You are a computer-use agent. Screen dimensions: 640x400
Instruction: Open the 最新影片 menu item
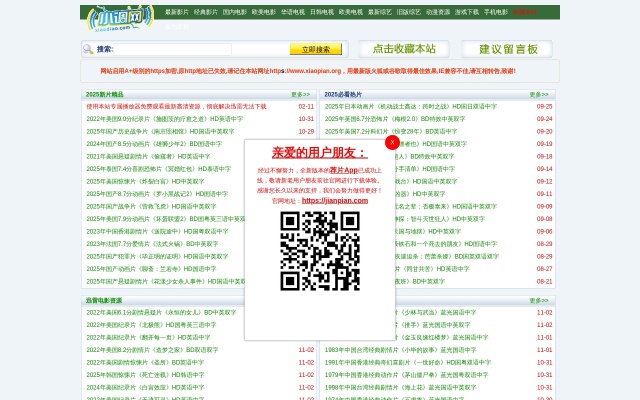click(176, 12)
